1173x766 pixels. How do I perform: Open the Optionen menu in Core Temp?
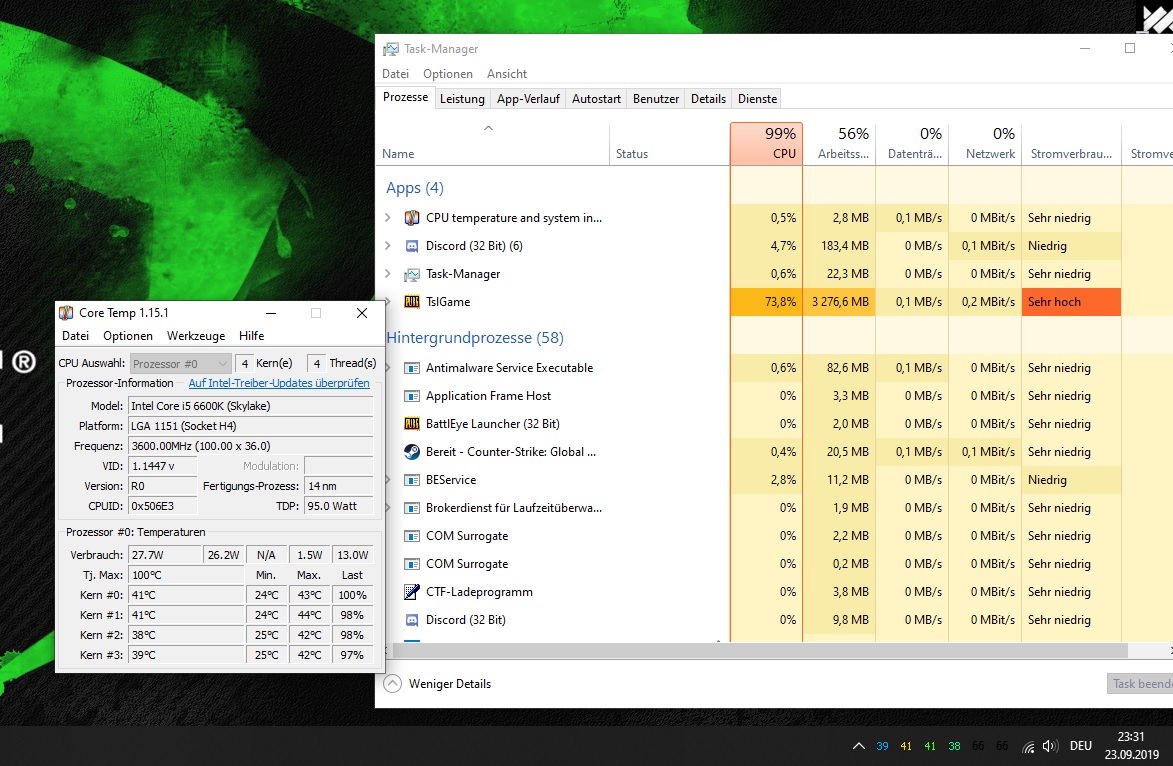point(128,336)
